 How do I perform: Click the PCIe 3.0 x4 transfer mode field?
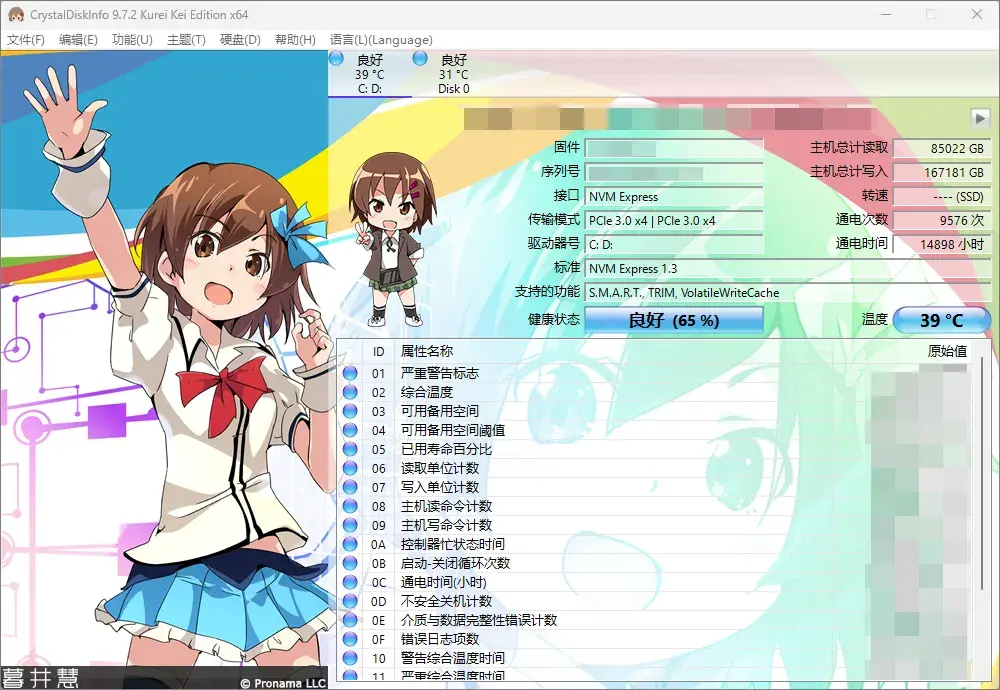point(673,221)
